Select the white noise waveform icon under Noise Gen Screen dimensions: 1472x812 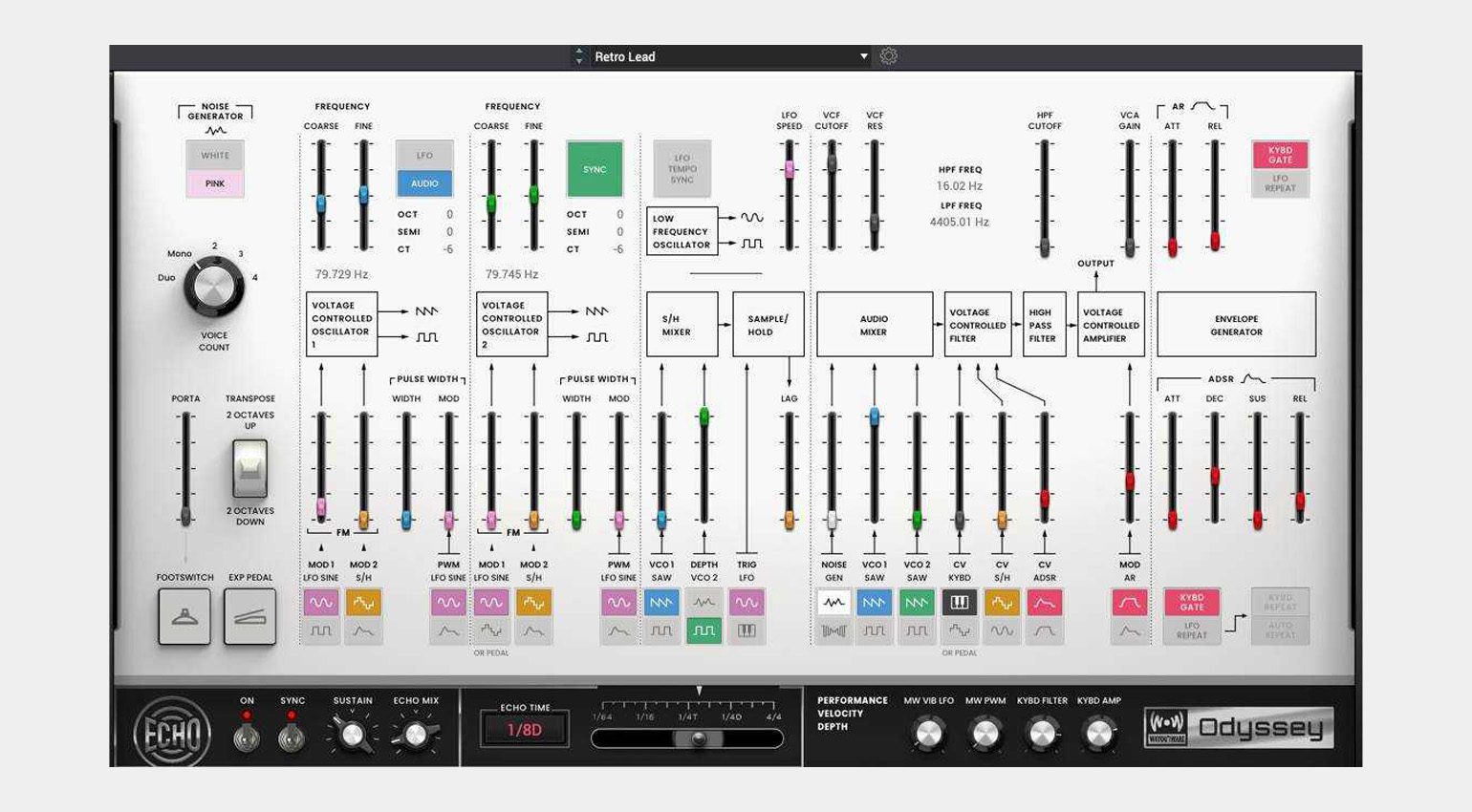[x=833, y=603]
